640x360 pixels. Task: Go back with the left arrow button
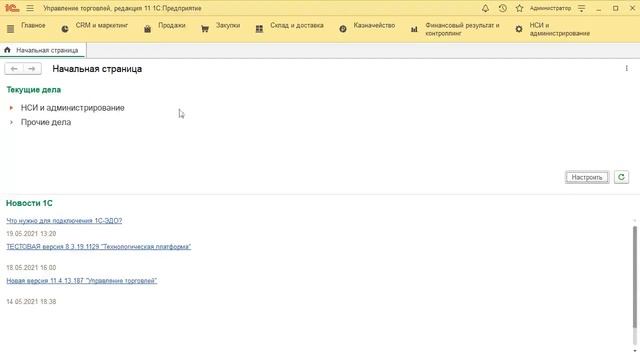coord(14,69)
